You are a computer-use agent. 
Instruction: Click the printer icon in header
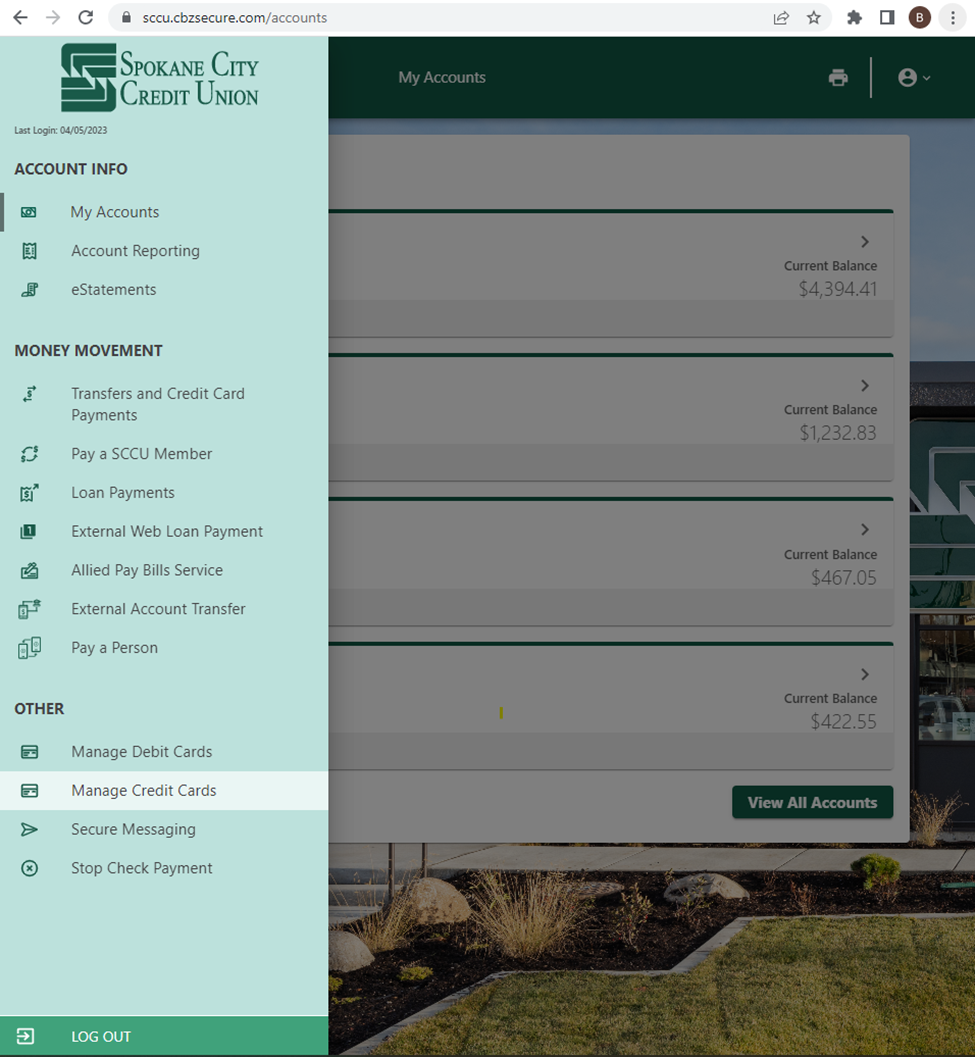pos(838,78)
